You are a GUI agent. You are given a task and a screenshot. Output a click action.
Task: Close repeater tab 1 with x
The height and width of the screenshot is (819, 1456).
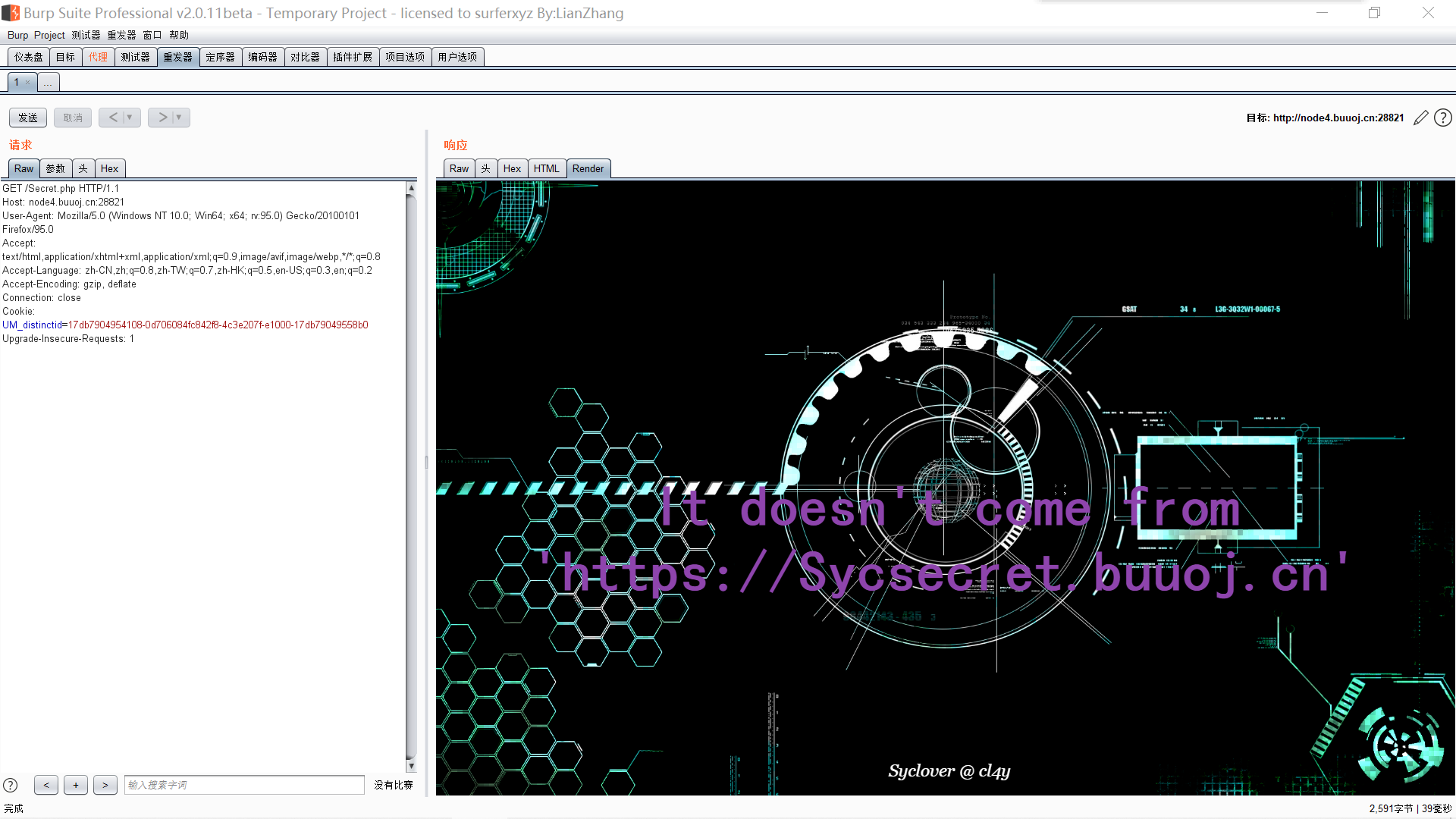tap(28, 83)
